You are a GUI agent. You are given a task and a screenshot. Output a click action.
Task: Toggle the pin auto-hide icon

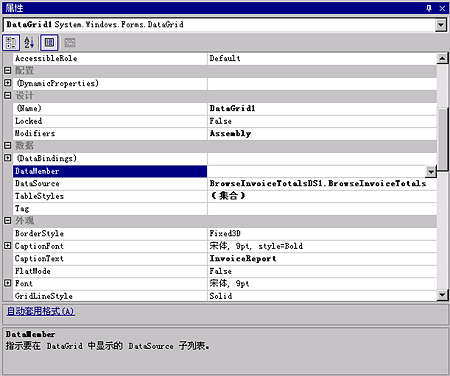pos(429,8)
